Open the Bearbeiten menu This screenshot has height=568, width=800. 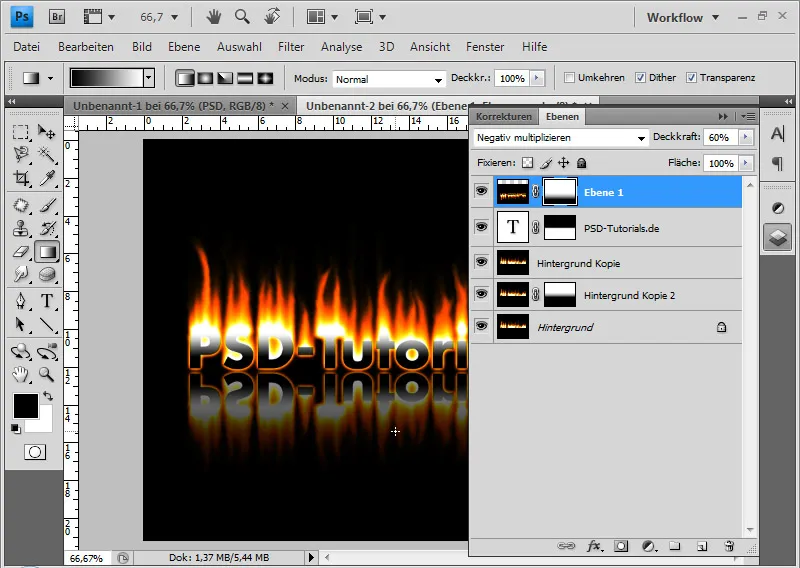point(86,46)
